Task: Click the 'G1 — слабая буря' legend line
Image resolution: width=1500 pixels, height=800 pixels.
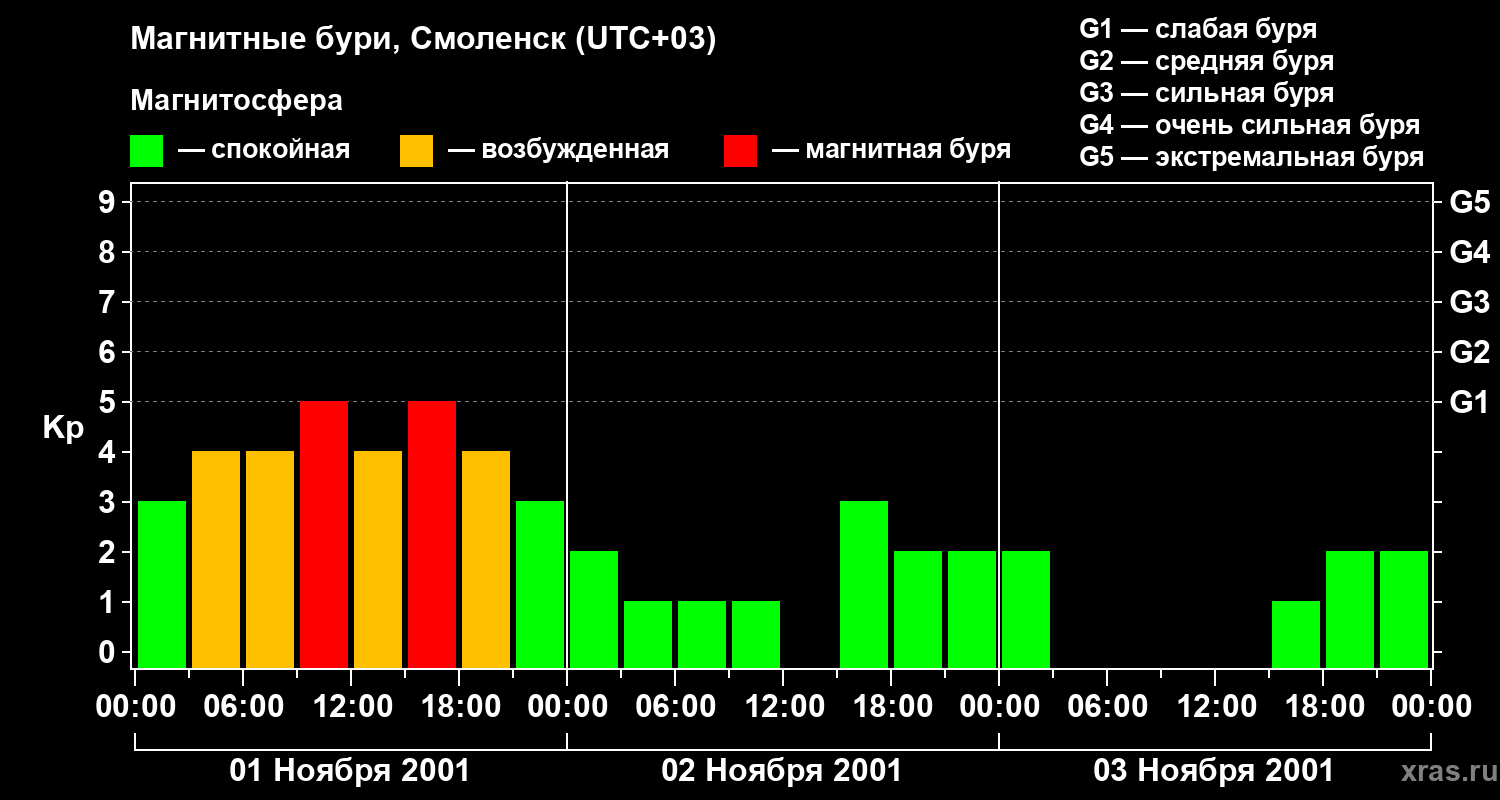Action: [1198, 29]
